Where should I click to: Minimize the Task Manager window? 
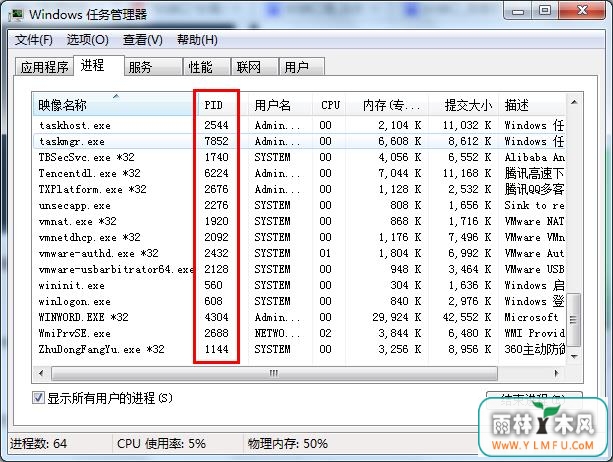tap(518, 11)
